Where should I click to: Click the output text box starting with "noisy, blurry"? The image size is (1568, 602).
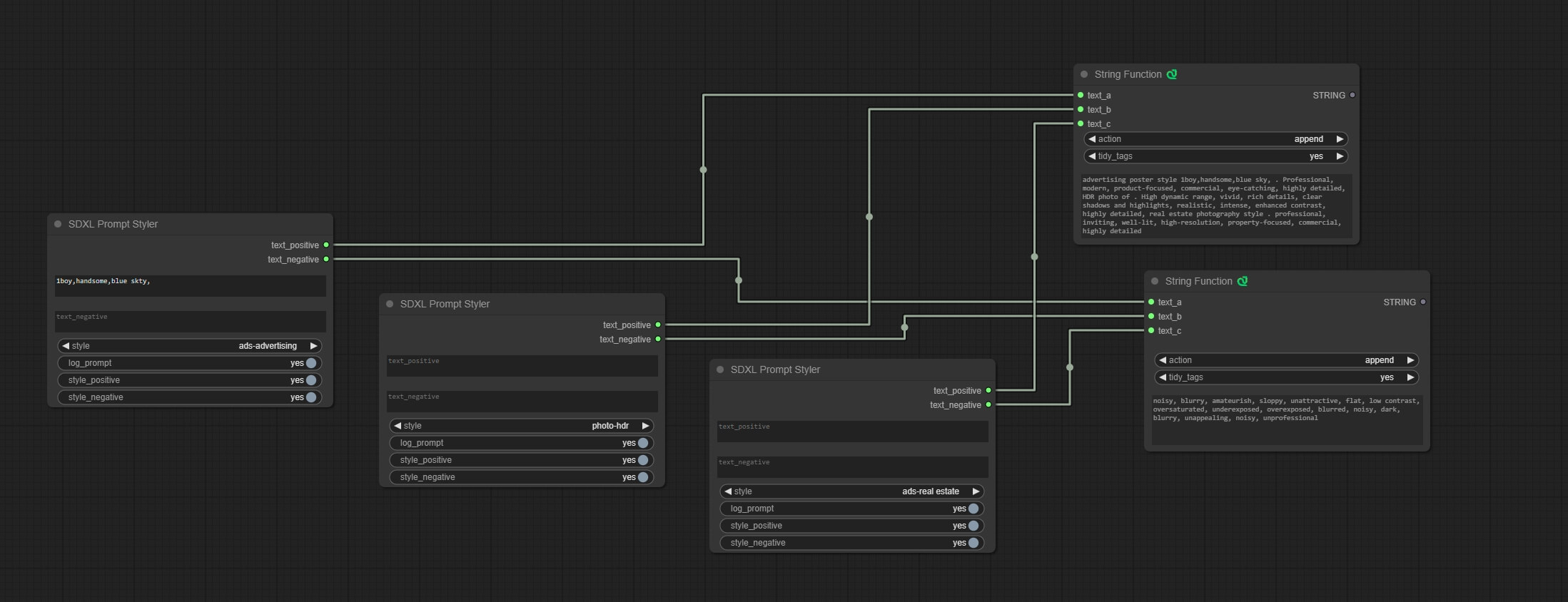tap(1287, 419)
